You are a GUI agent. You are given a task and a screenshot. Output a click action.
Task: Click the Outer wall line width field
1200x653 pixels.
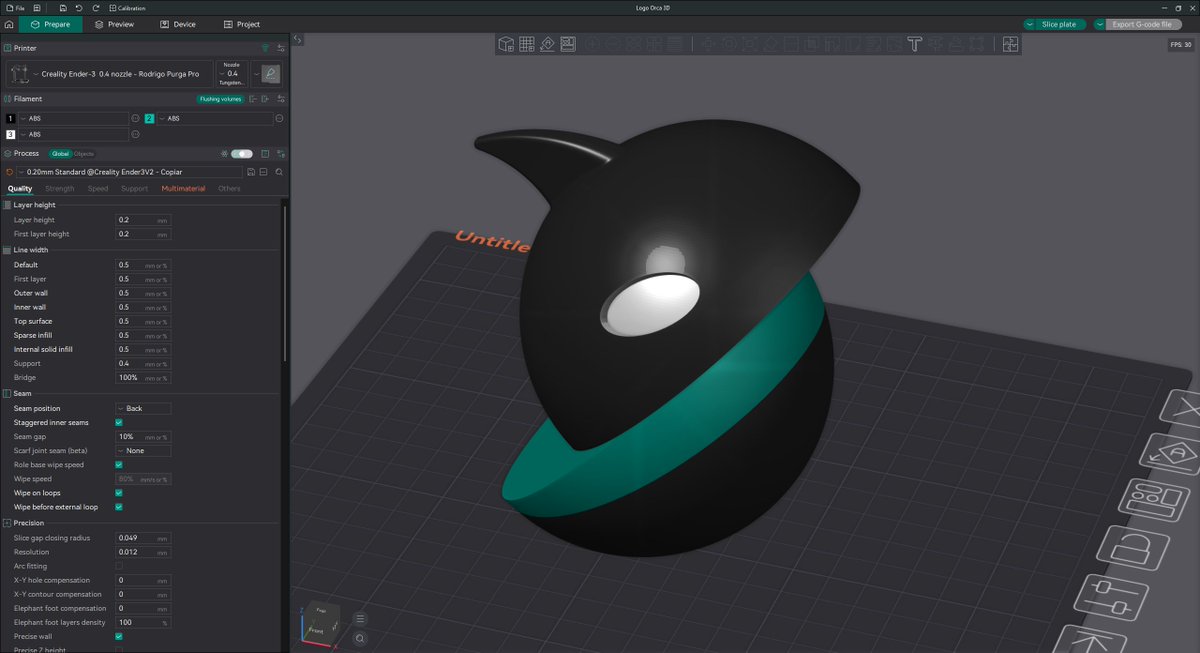click(143, 293)
